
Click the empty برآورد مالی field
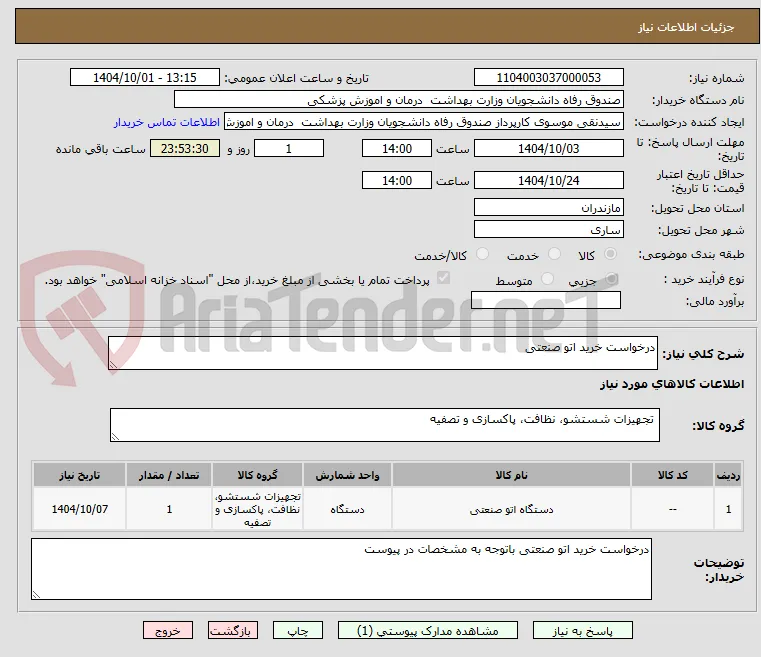tap(546, 300)
